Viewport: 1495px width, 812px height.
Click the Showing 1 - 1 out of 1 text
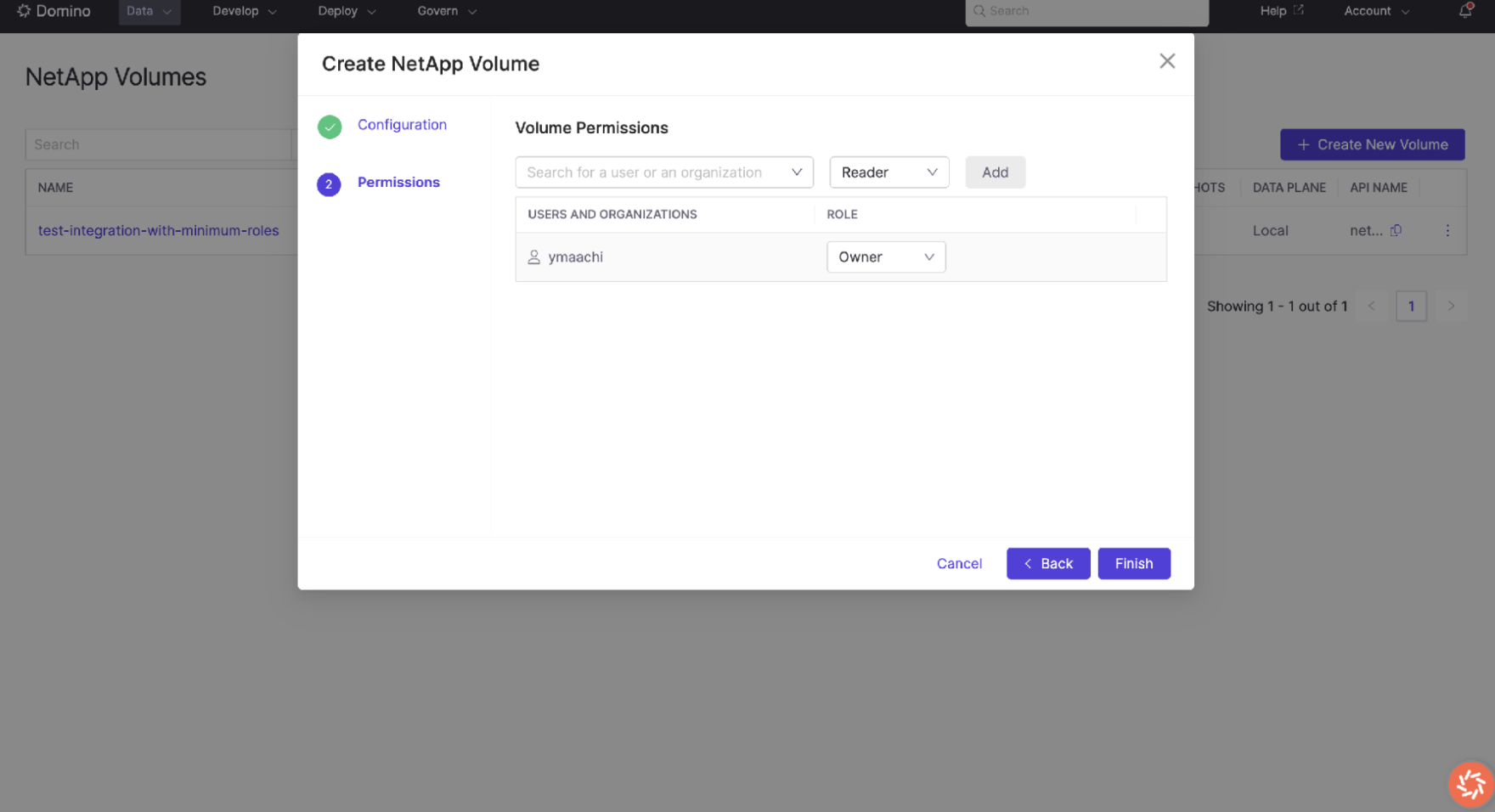pyautogui.click(x=1277, y=306)
